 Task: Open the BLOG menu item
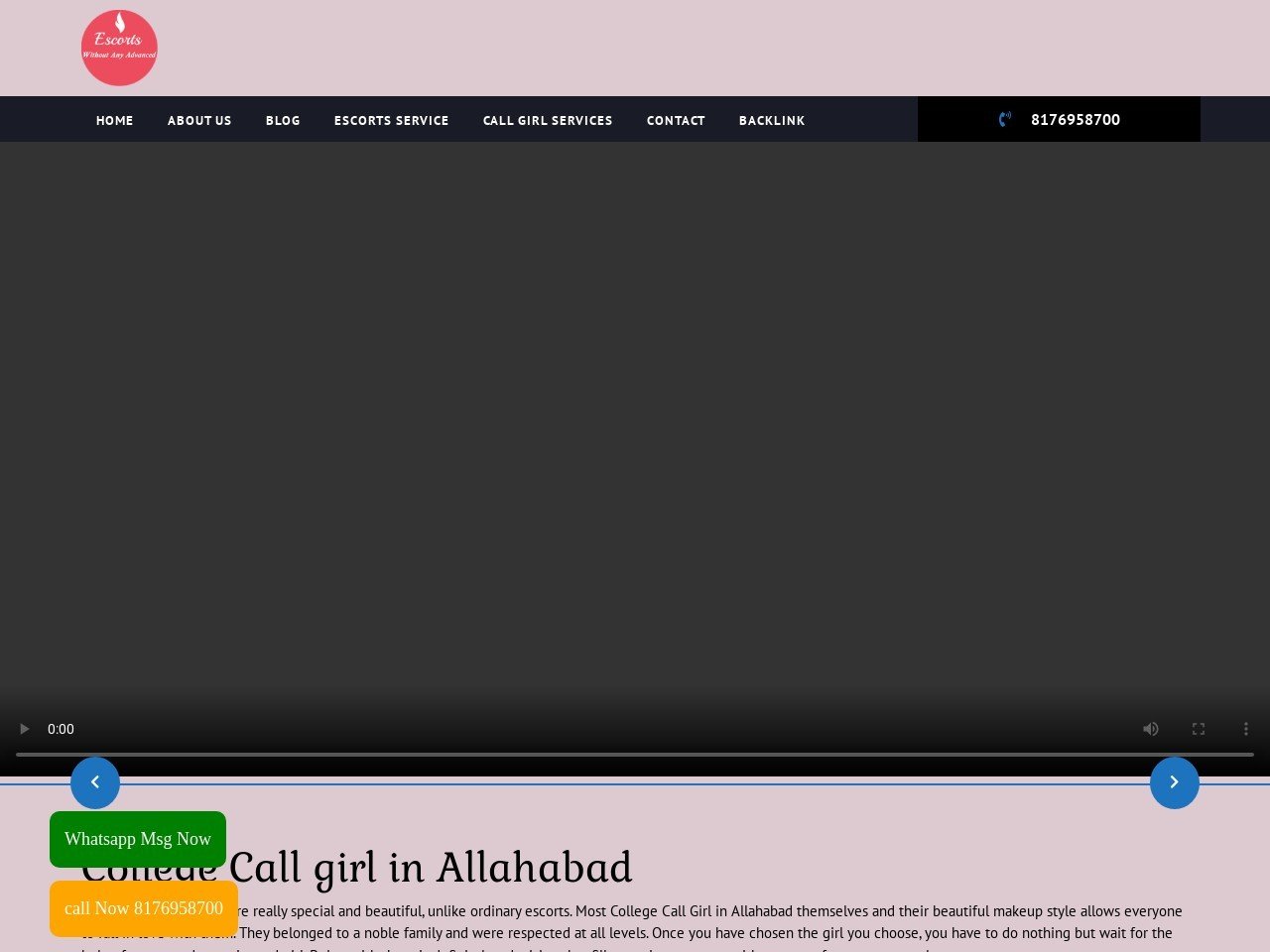tap(283, 120)
